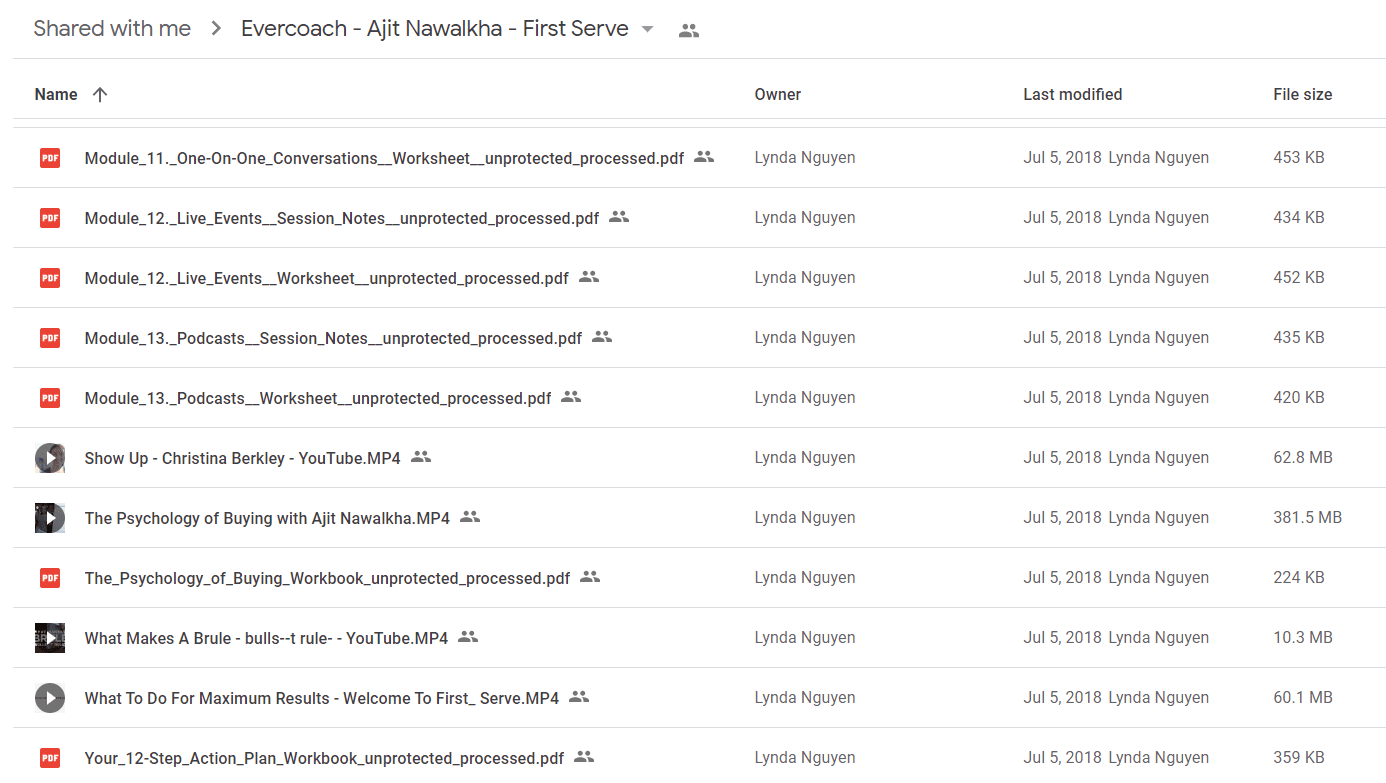Click the 10.3 MB file size value
This screenshot has width=1386, height=783.
(x=1303, y=637)
